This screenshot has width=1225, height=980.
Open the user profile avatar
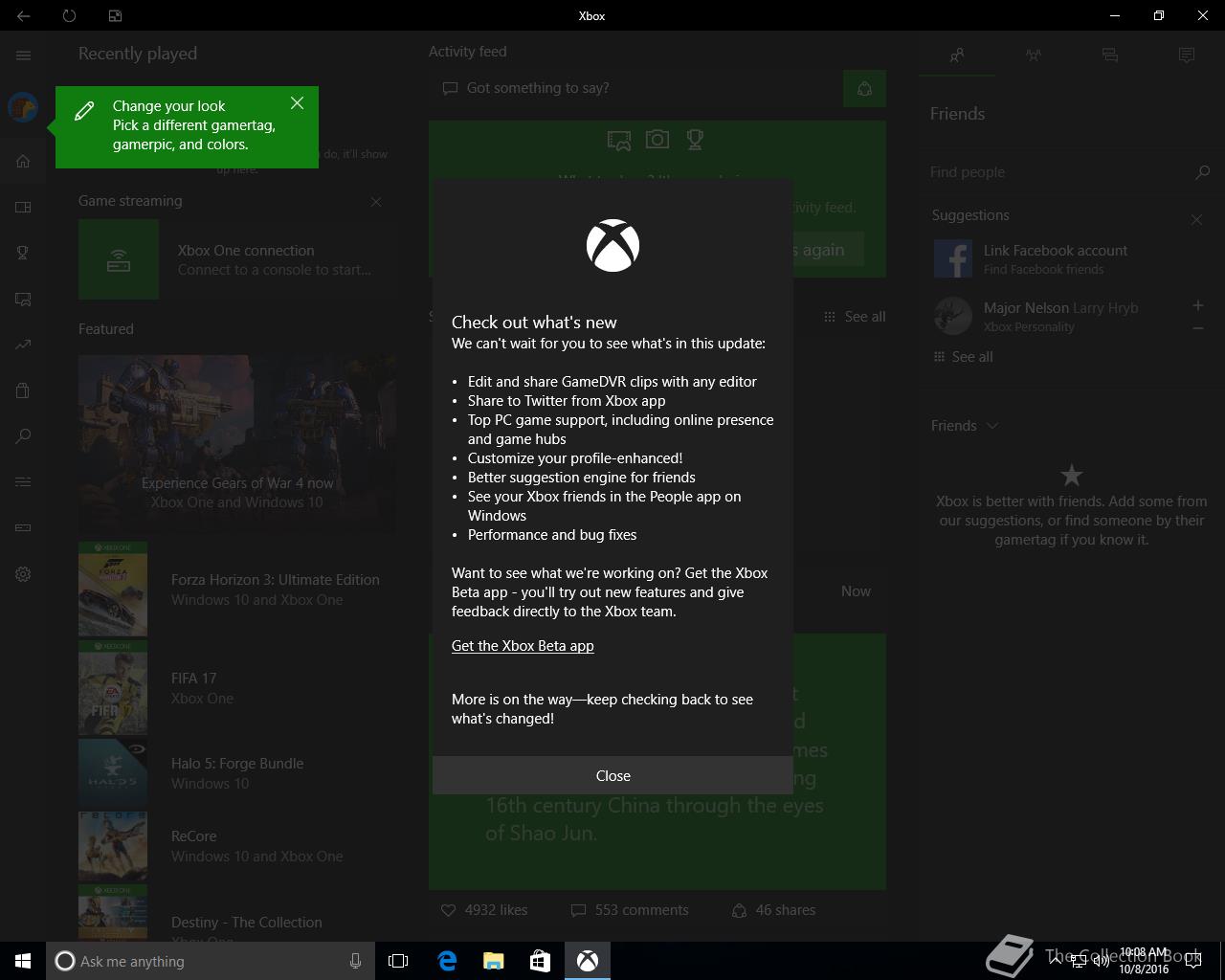coord(23,107)
